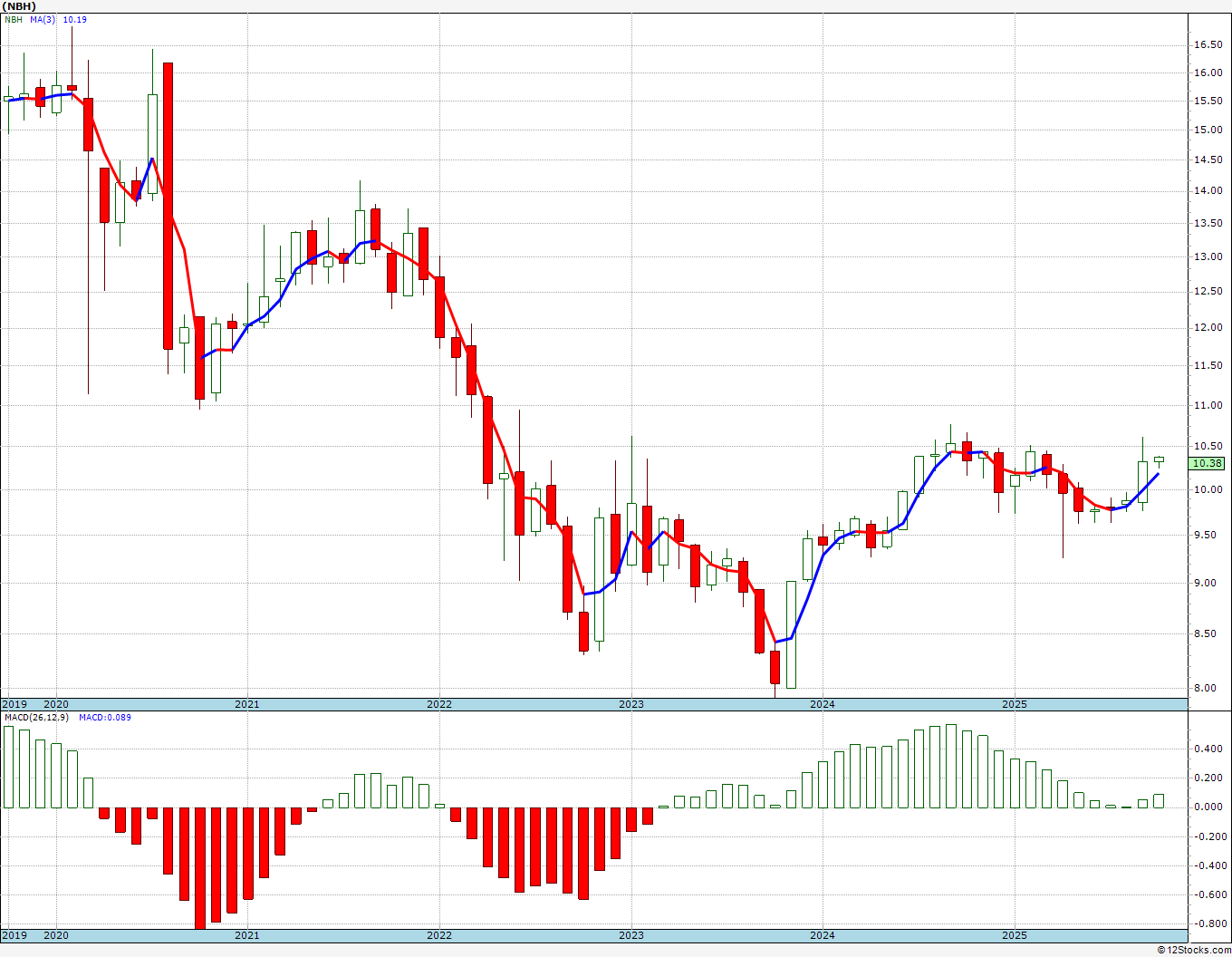This screenshot has width=1232, height=957.
Task: Click the (NBH) chart title
Action: pyautogui.click(x=18, y=5)
